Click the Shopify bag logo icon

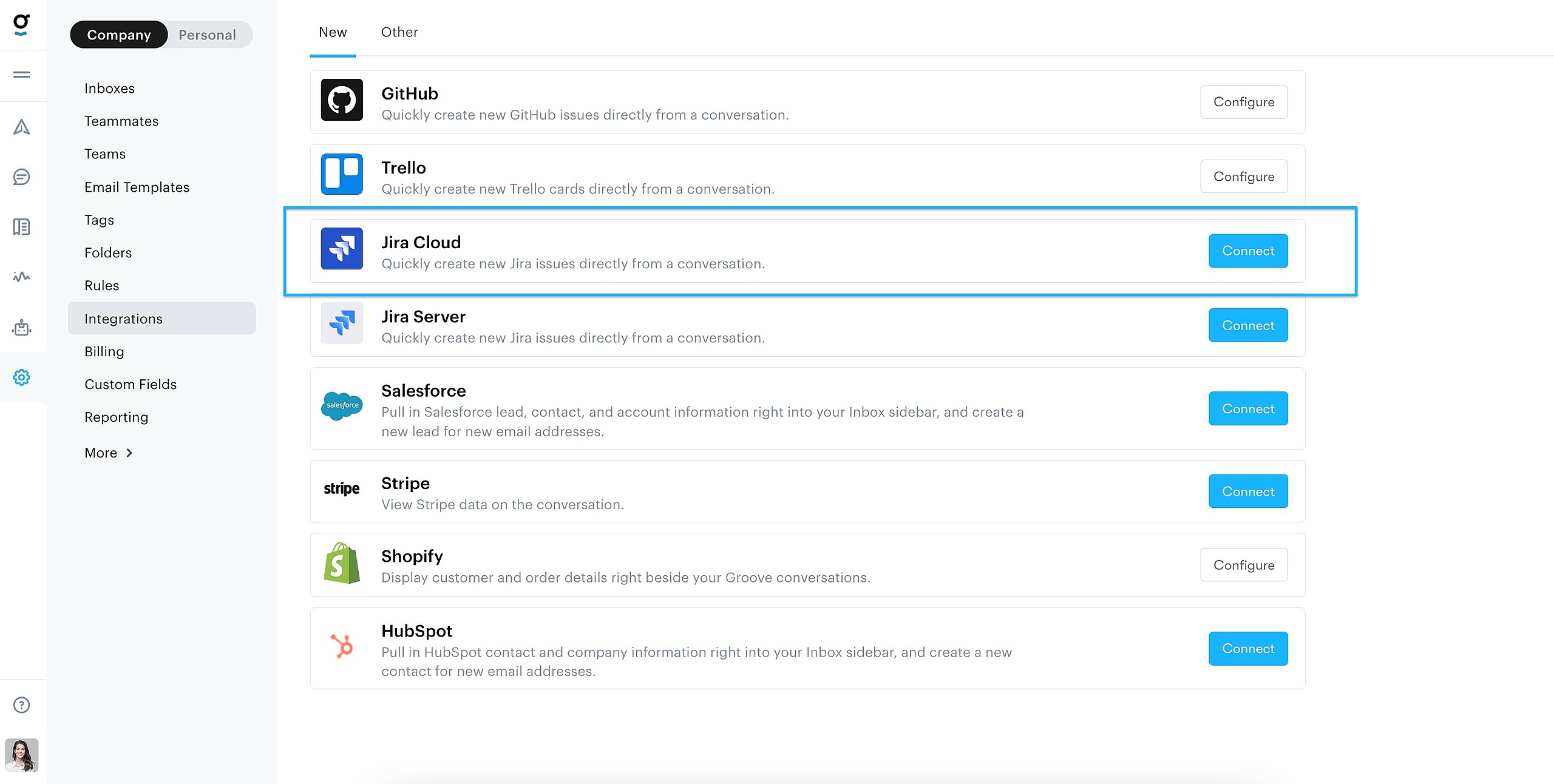[x=342, y=563]
